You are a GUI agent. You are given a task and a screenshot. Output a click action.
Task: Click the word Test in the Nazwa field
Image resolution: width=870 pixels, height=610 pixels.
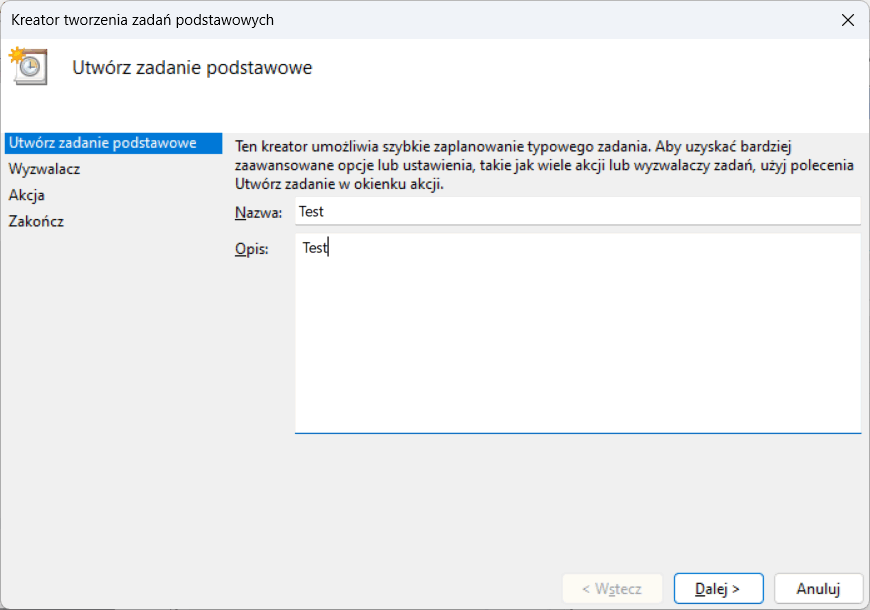pyautogui.click(x=311, y=212)
